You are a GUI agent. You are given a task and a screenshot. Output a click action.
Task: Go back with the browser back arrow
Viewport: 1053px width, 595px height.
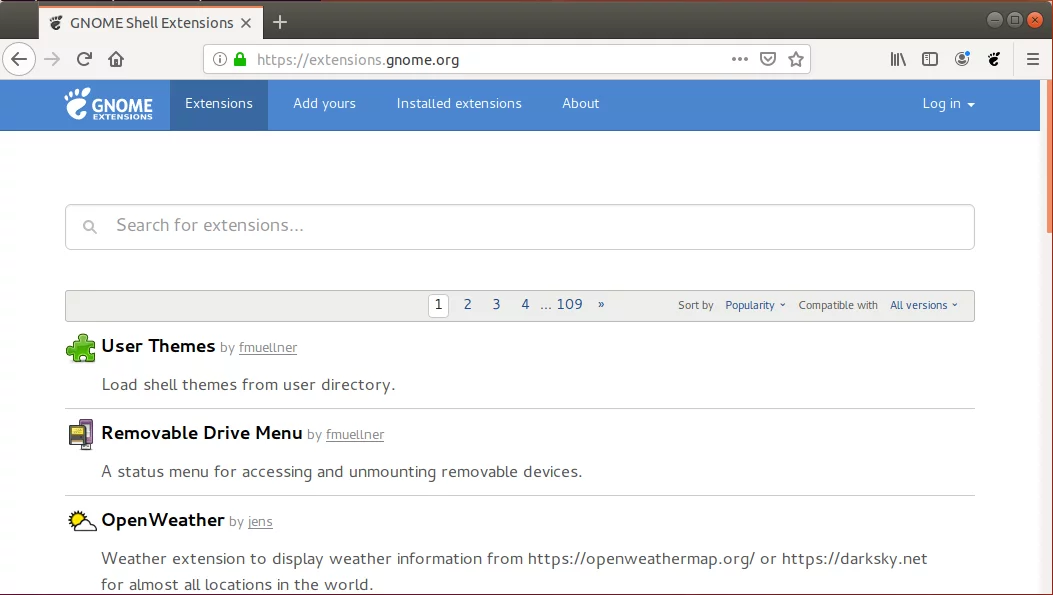tap(19, 59)
